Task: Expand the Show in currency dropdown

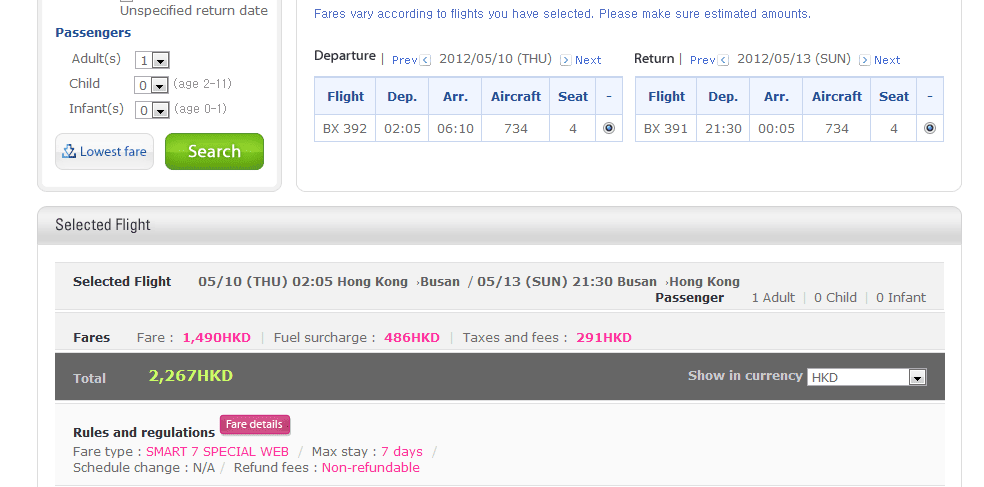Action: (x=917, y=377)
